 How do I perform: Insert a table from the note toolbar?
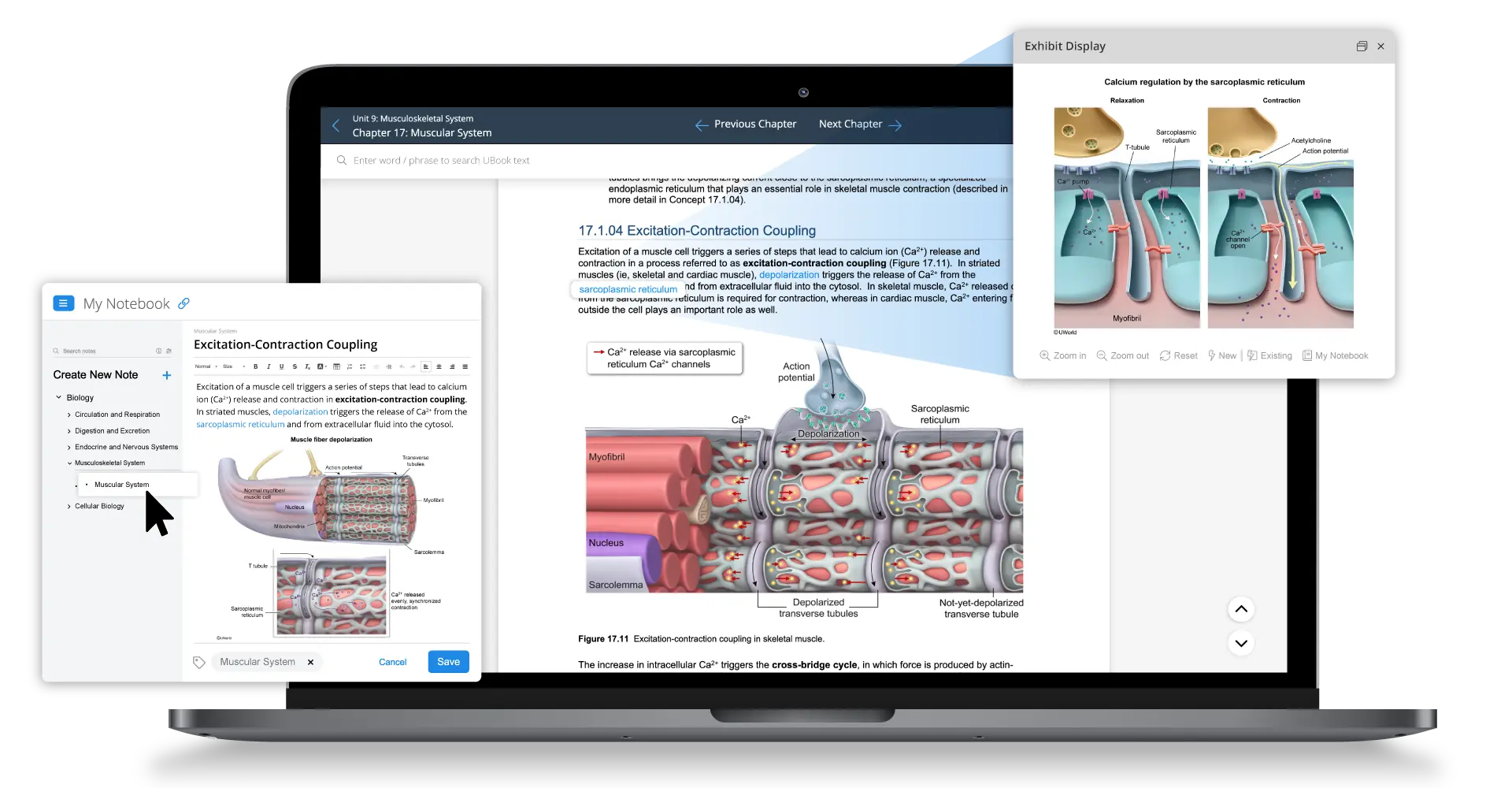(x=336, y=366)
